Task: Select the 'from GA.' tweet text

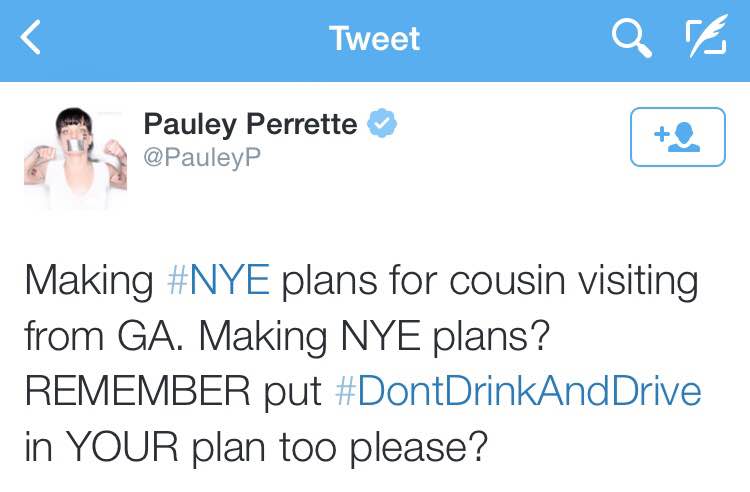Action: click(x=104, y=336)
